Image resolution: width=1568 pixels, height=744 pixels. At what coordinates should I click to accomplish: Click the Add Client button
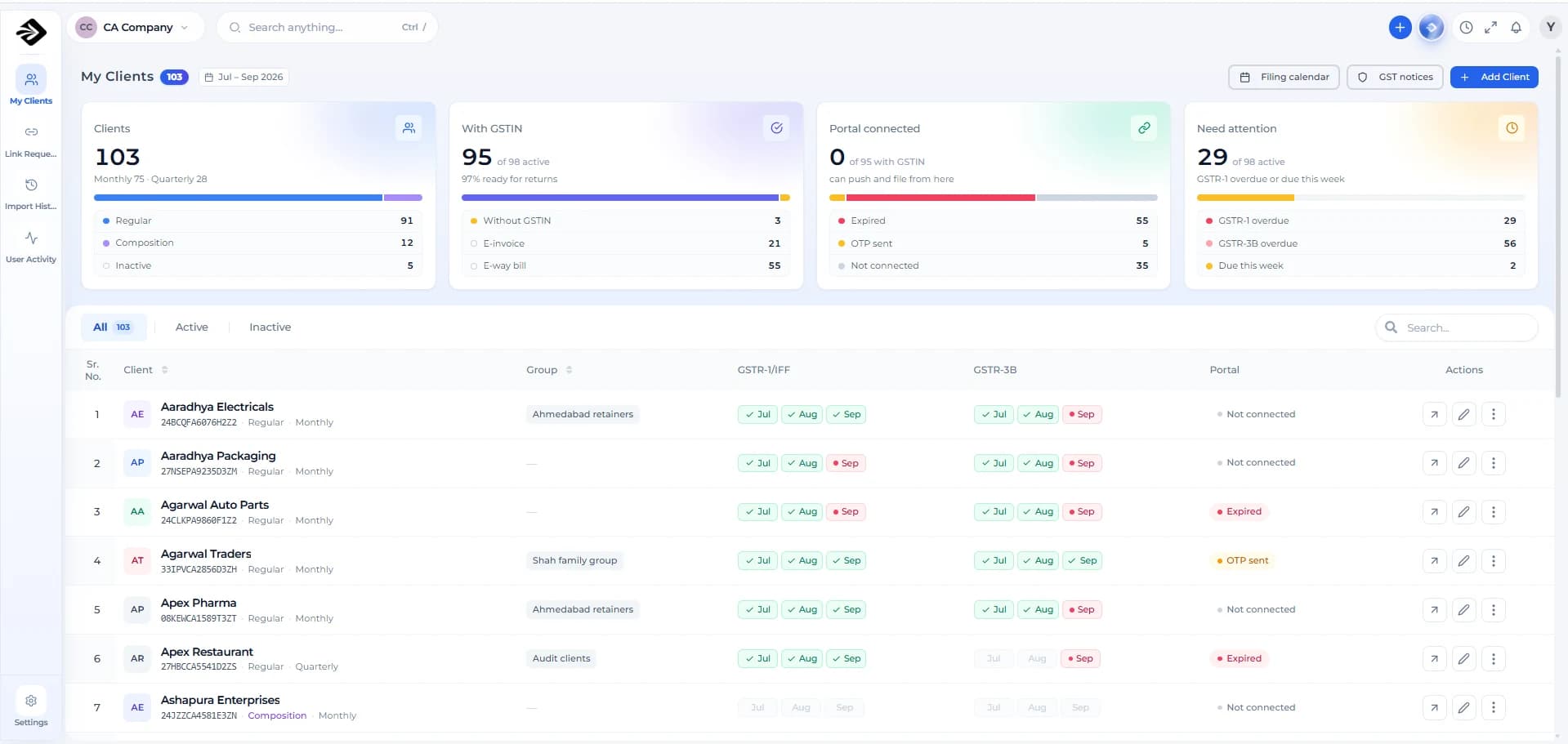(x=1494, y=77)
